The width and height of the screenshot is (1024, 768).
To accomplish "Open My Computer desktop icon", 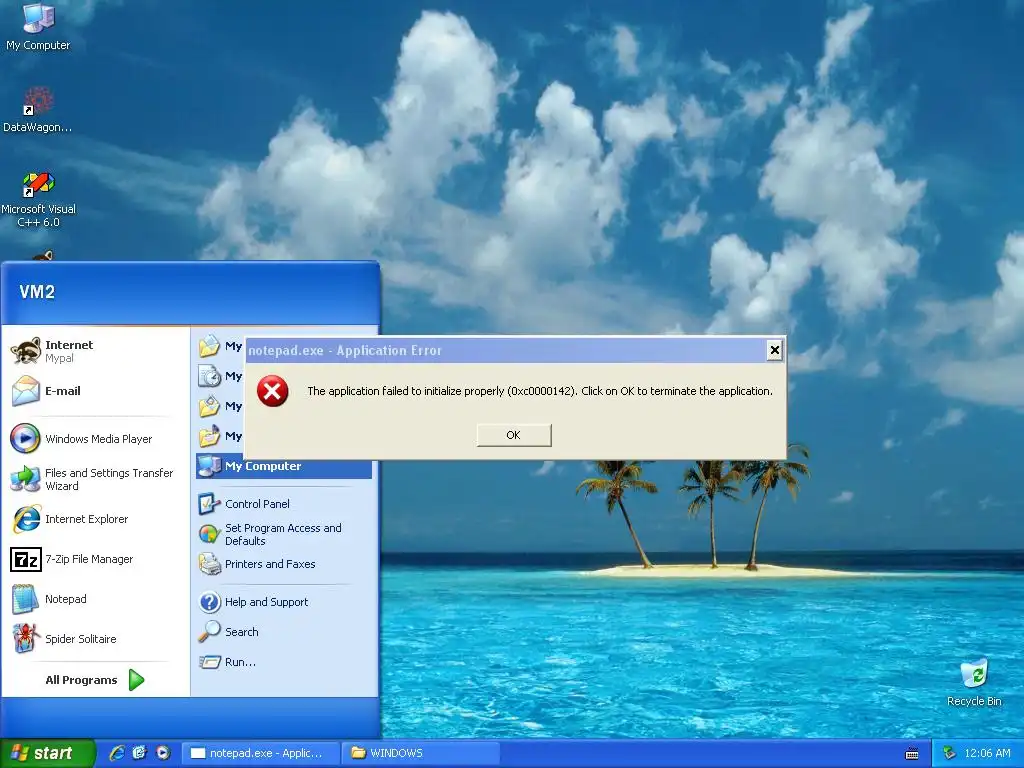I will click(x=38, y=26).
